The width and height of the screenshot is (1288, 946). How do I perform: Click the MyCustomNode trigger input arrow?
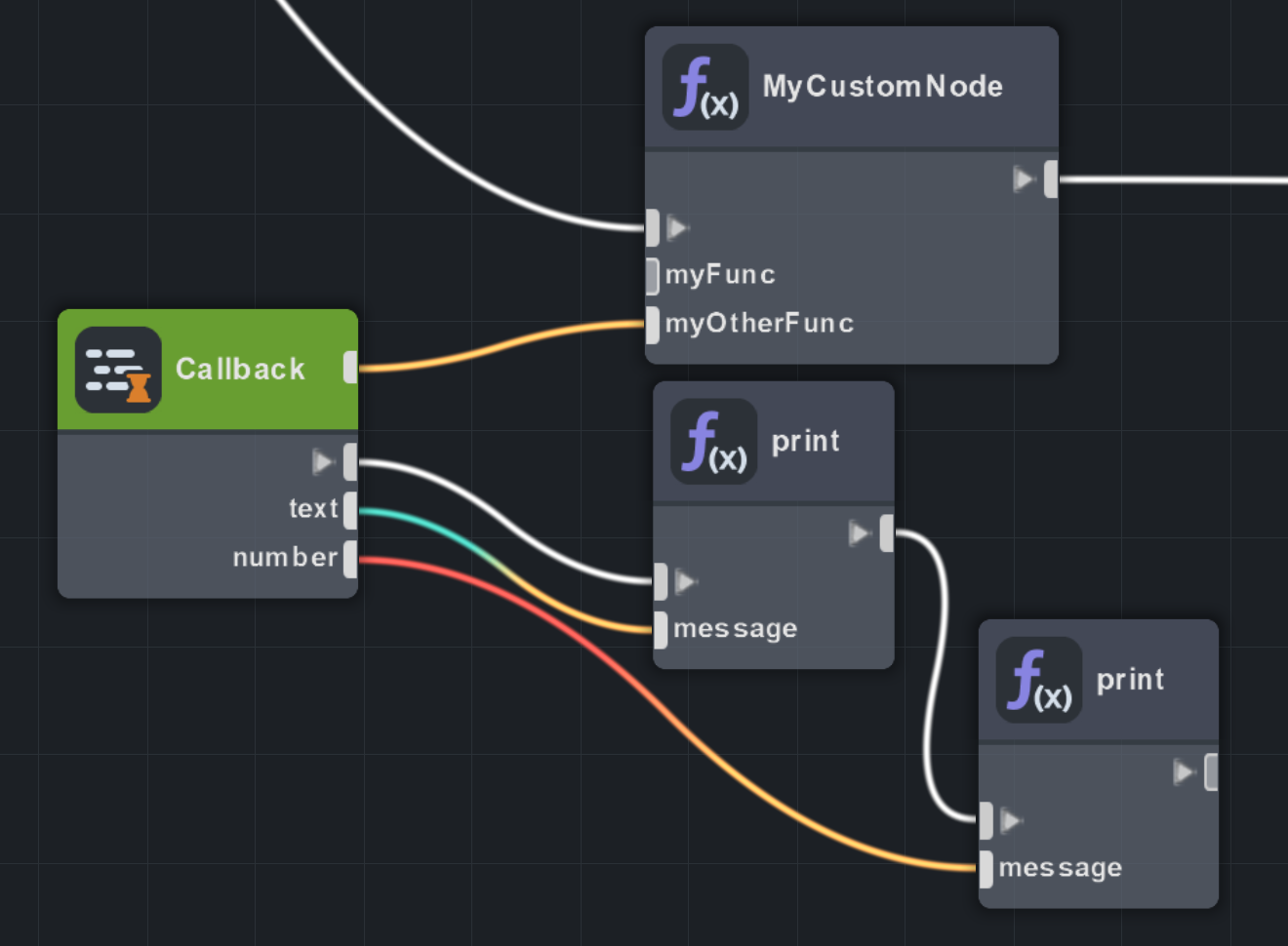[x=677, y=228]
